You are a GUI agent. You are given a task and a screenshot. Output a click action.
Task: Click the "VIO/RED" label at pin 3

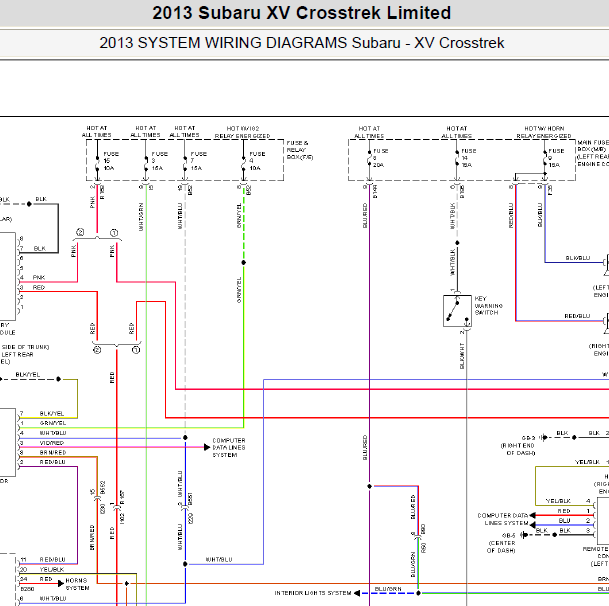click(52, 443)
